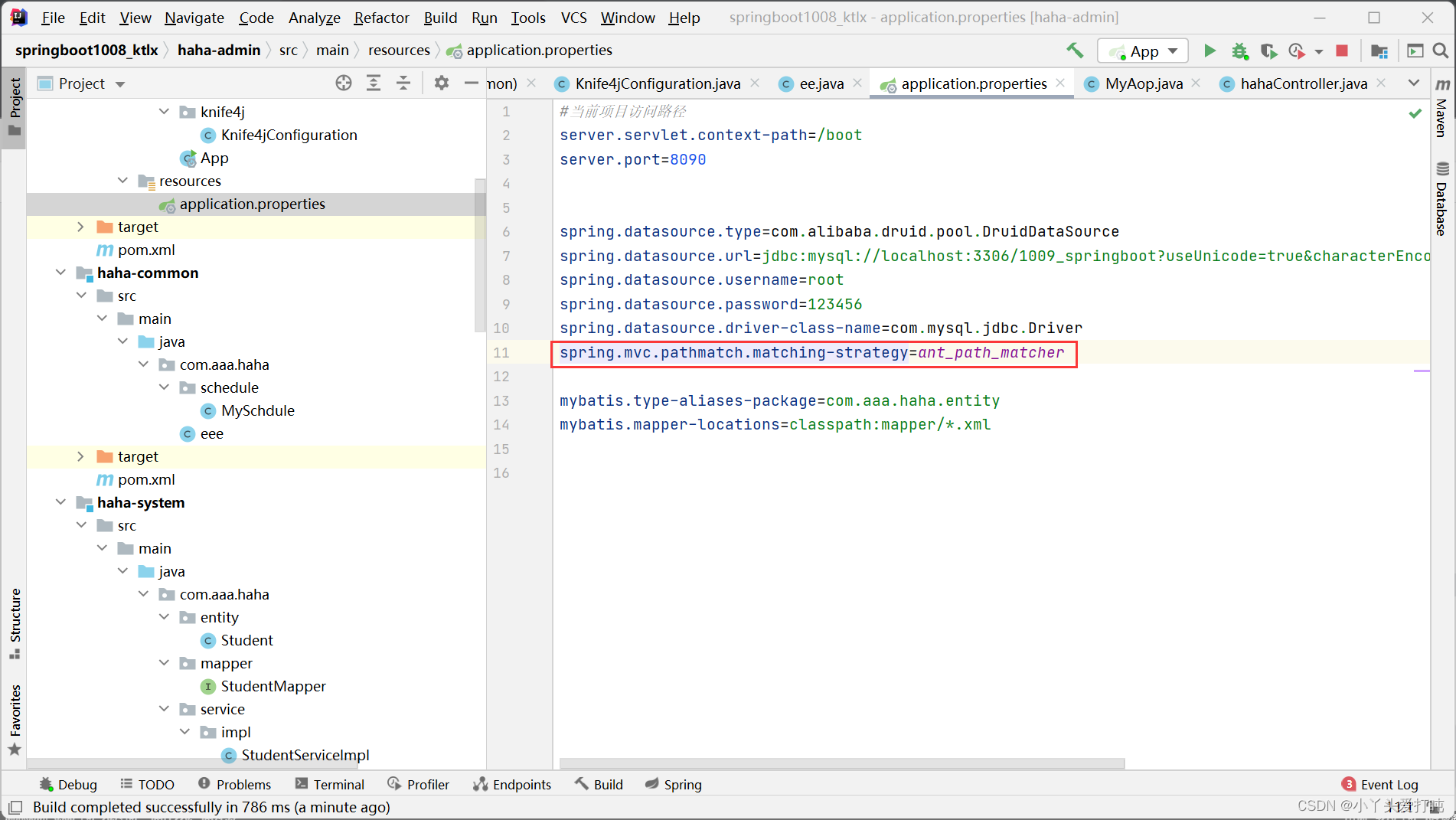Open the Event Log
This screenshot has width=1456, height=820.
coord(1380,784)
